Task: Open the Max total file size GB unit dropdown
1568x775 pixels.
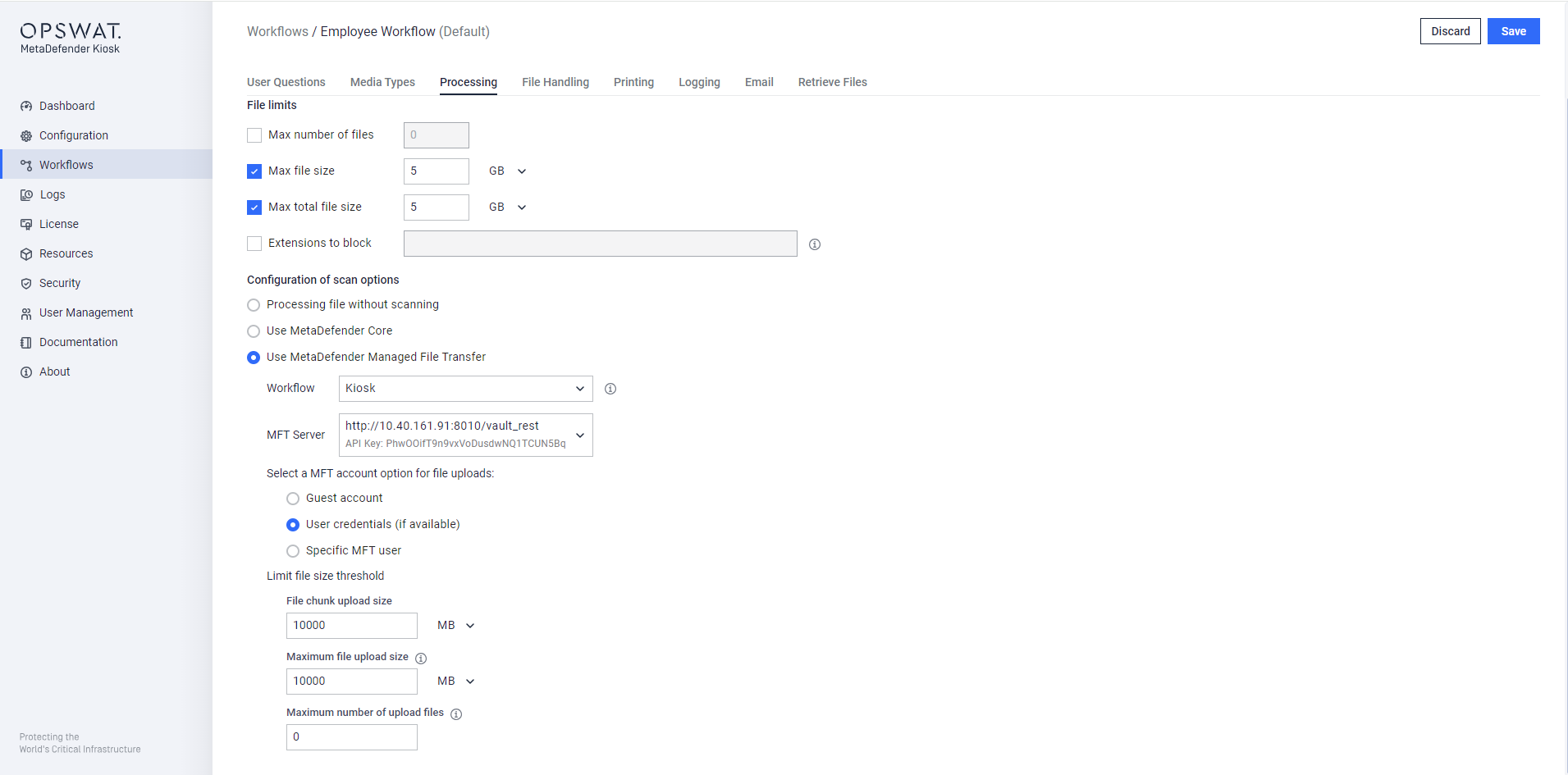Action: click(507, 207)
